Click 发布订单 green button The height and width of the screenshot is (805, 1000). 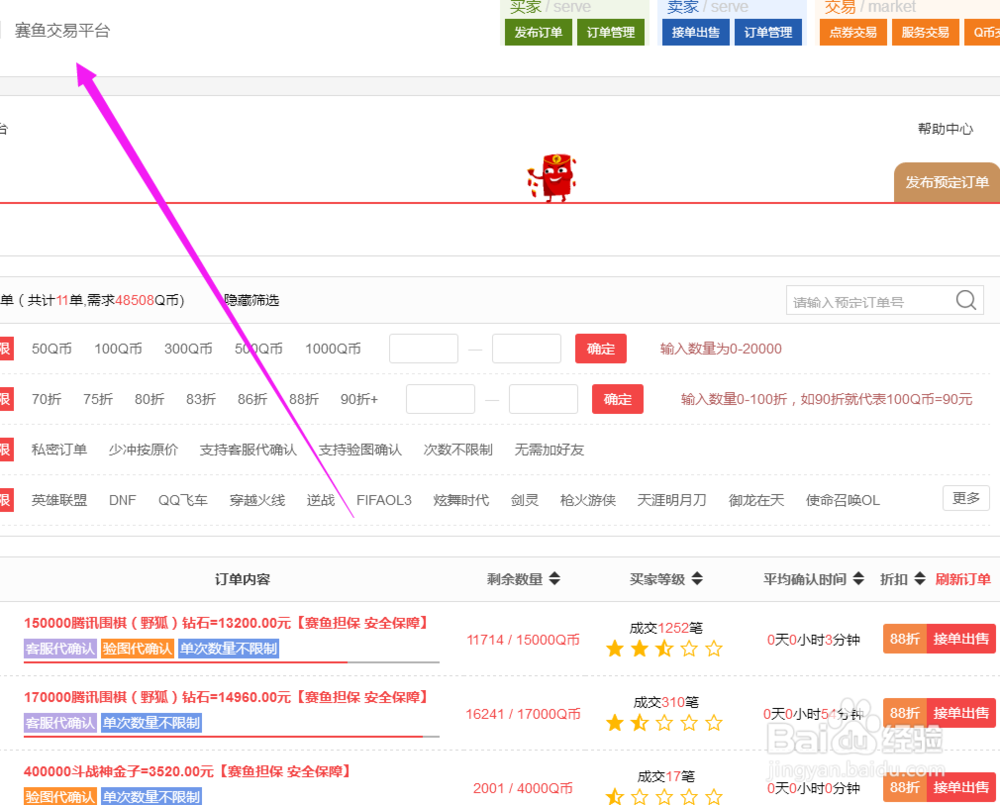coord(538,33)
